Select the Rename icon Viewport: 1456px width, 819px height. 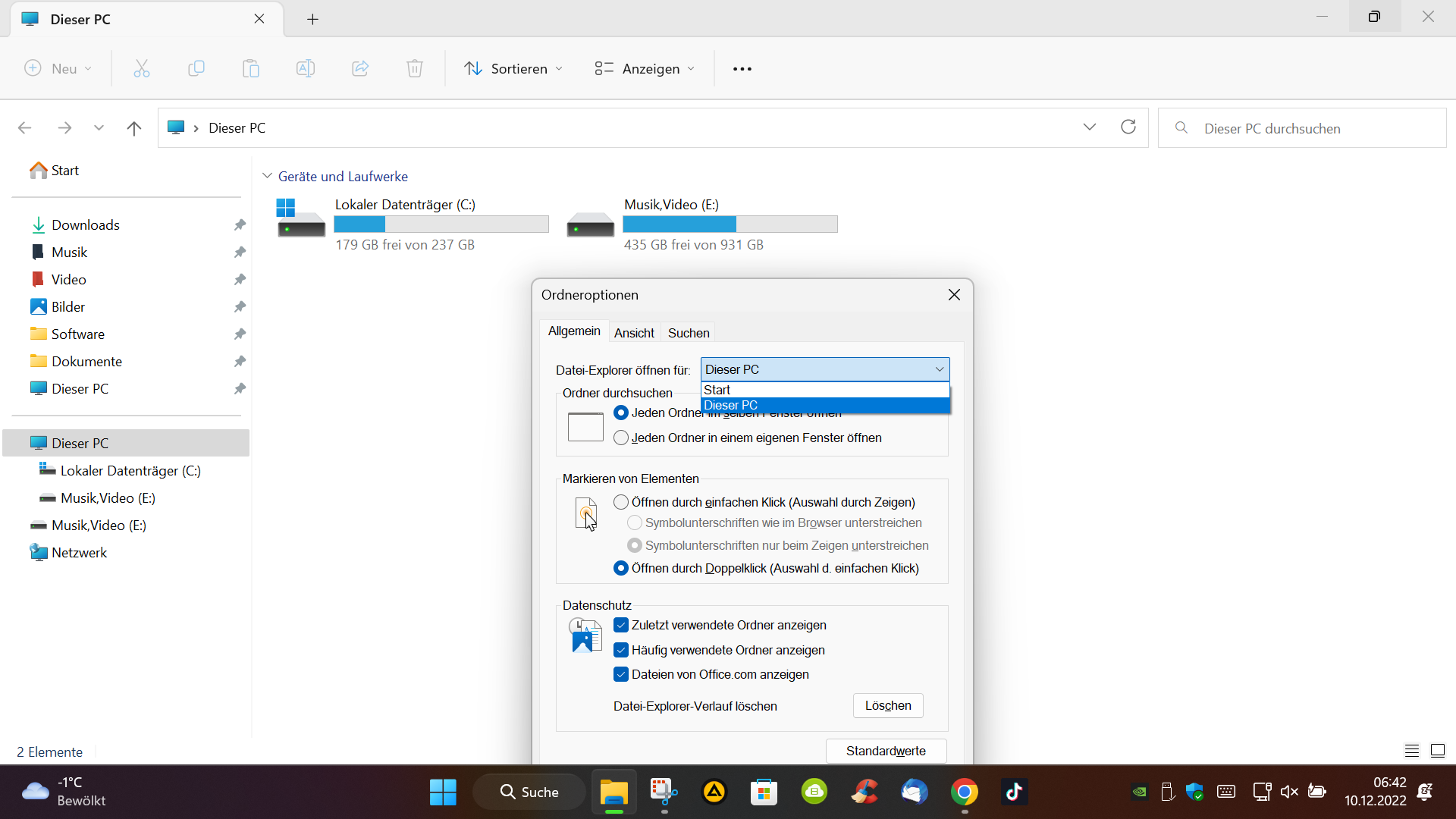[305, 68]
